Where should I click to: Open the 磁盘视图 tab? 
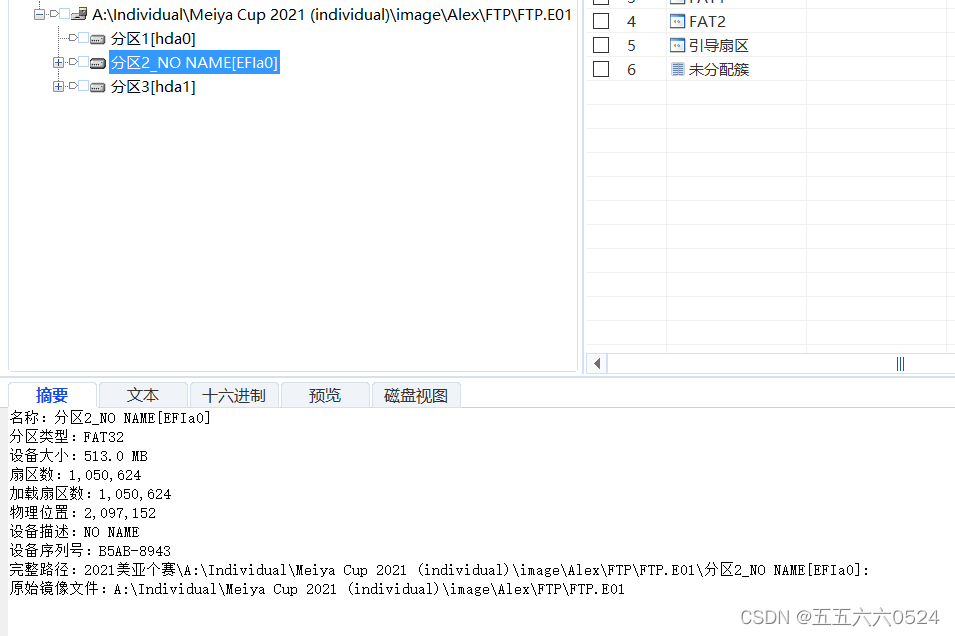tap(416, 395)
